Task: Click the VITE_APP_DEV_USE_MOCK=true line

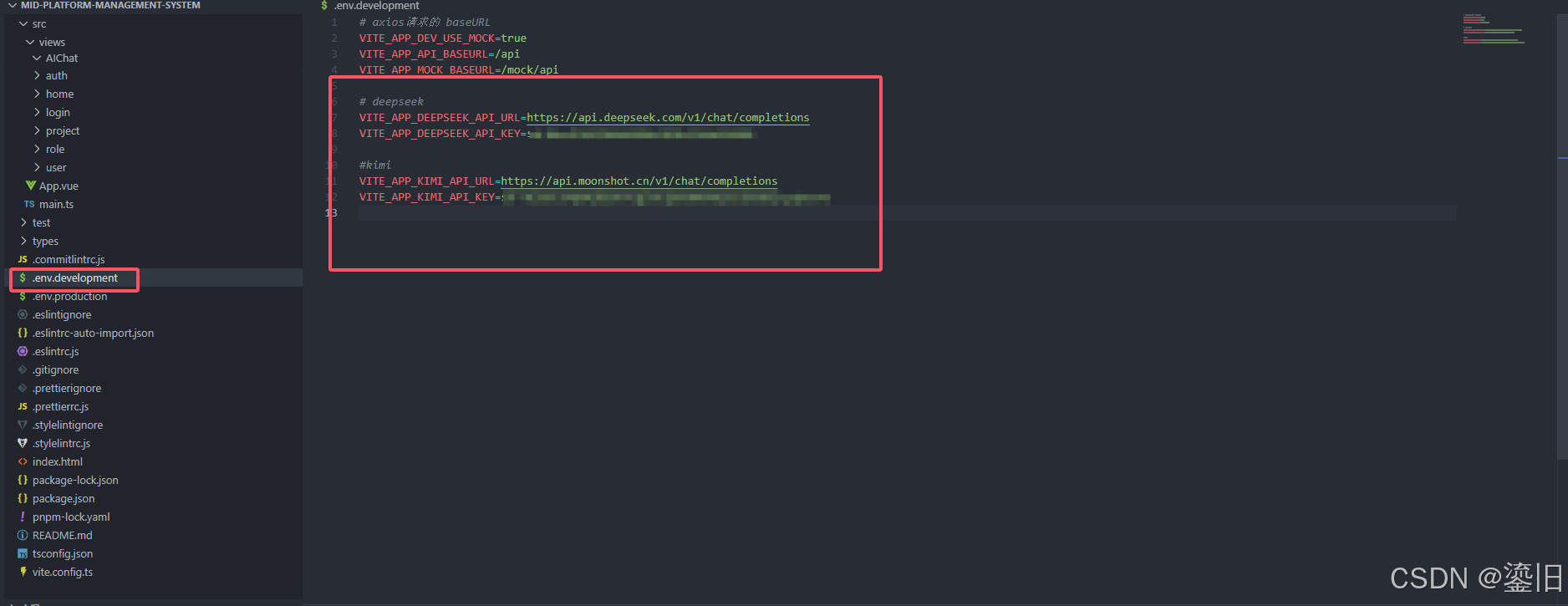Action: click(x=443, y=38)
